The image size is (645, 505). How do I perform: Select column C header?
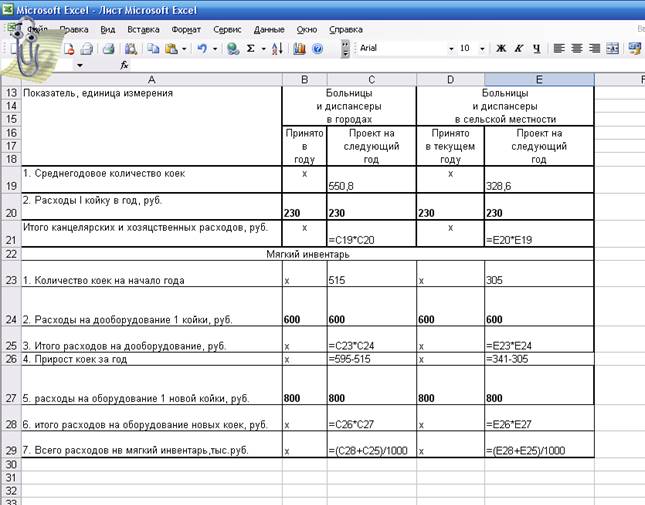[x=371, y=79]
